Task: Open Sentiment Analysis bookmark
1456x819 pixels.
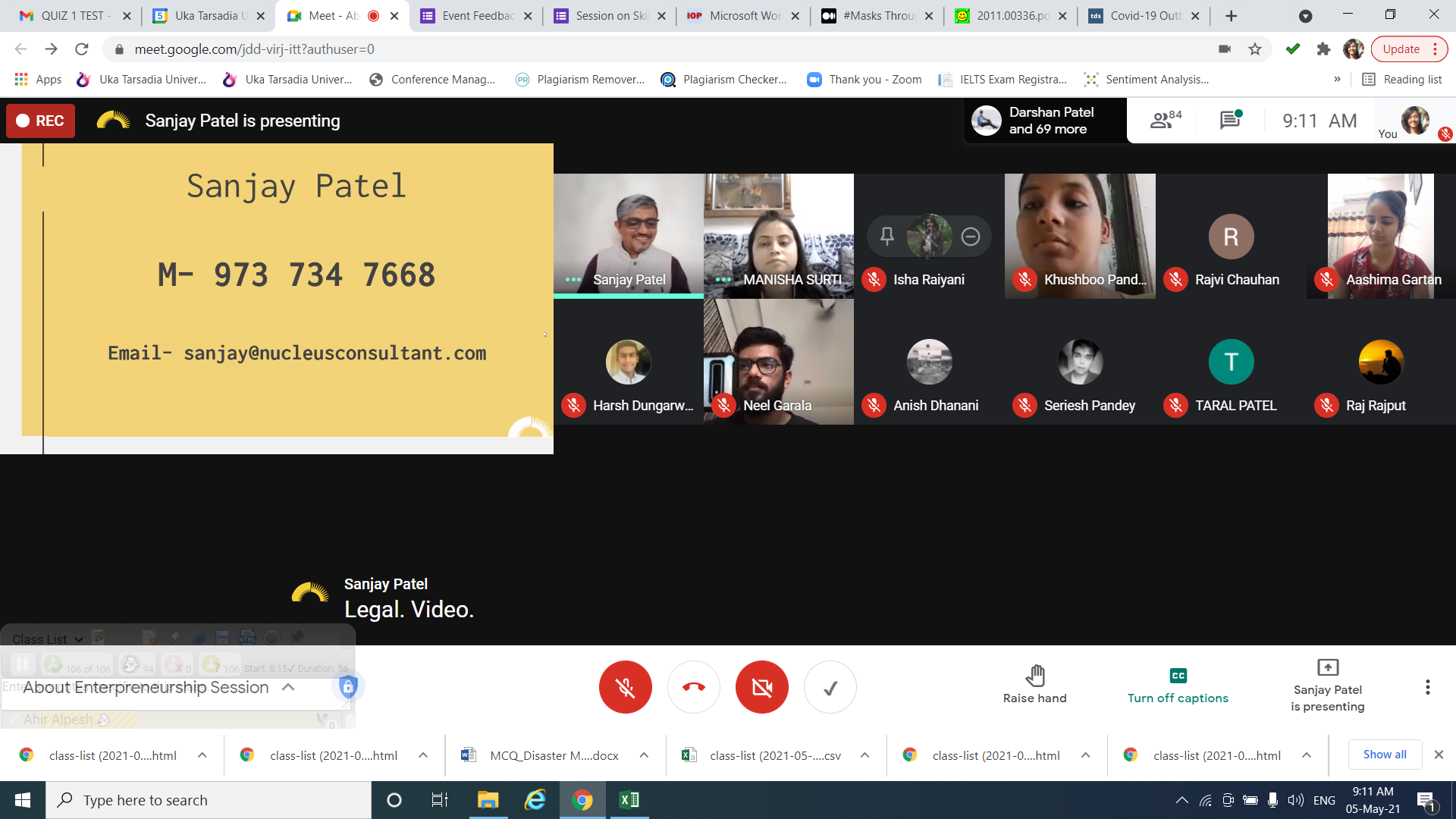Action: pyautogui.click(x=1147, y=80)
